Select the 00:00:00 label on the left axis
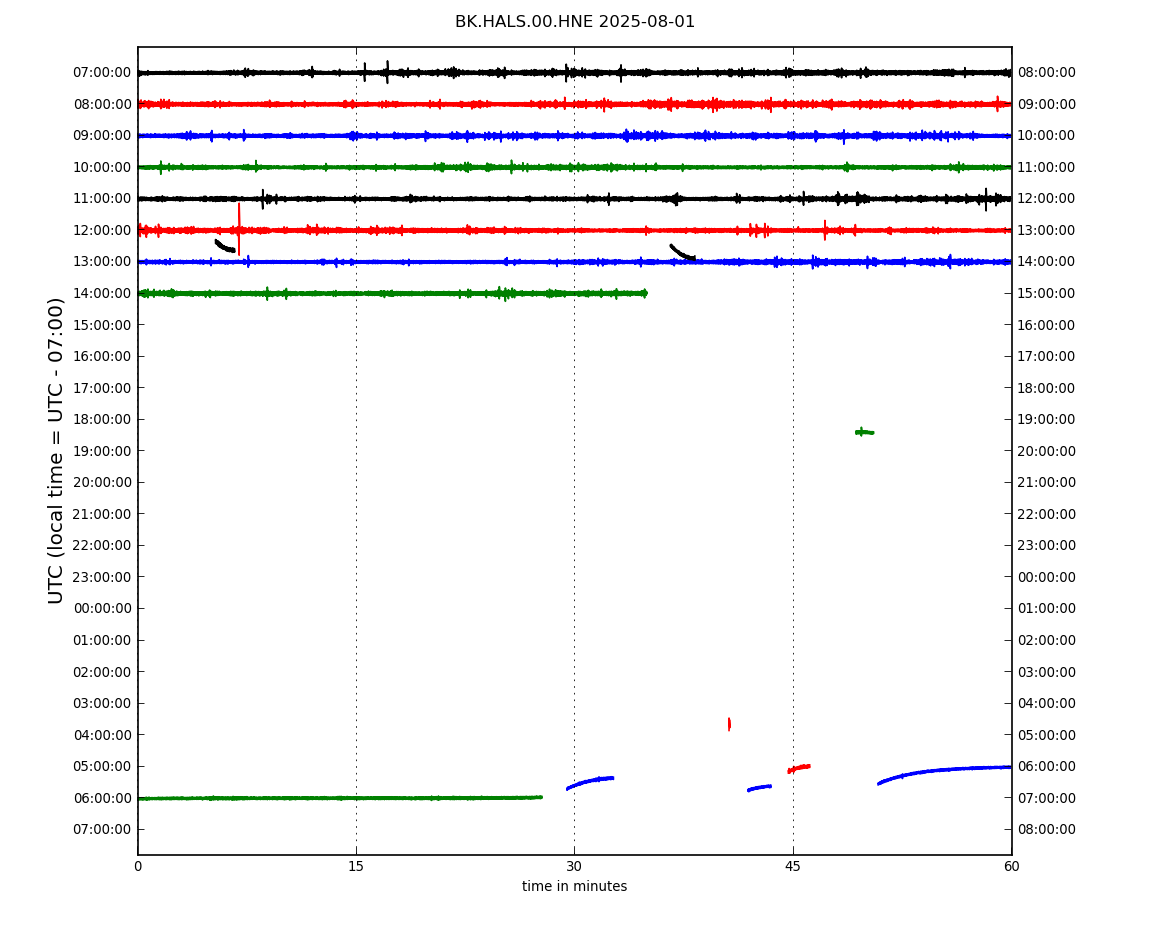1150x950 pixels. [102, 609]
